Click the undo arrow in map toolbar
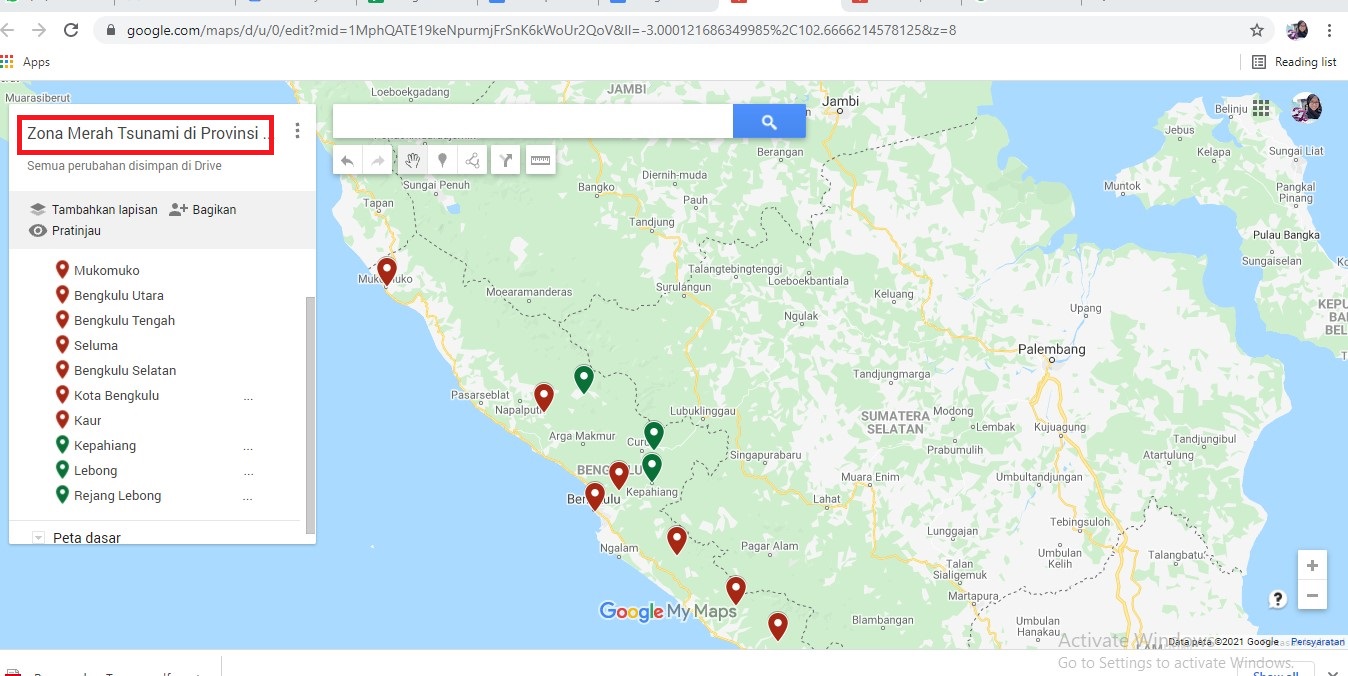The height and width of the screenshot is (676, 1348). (348, 160)
